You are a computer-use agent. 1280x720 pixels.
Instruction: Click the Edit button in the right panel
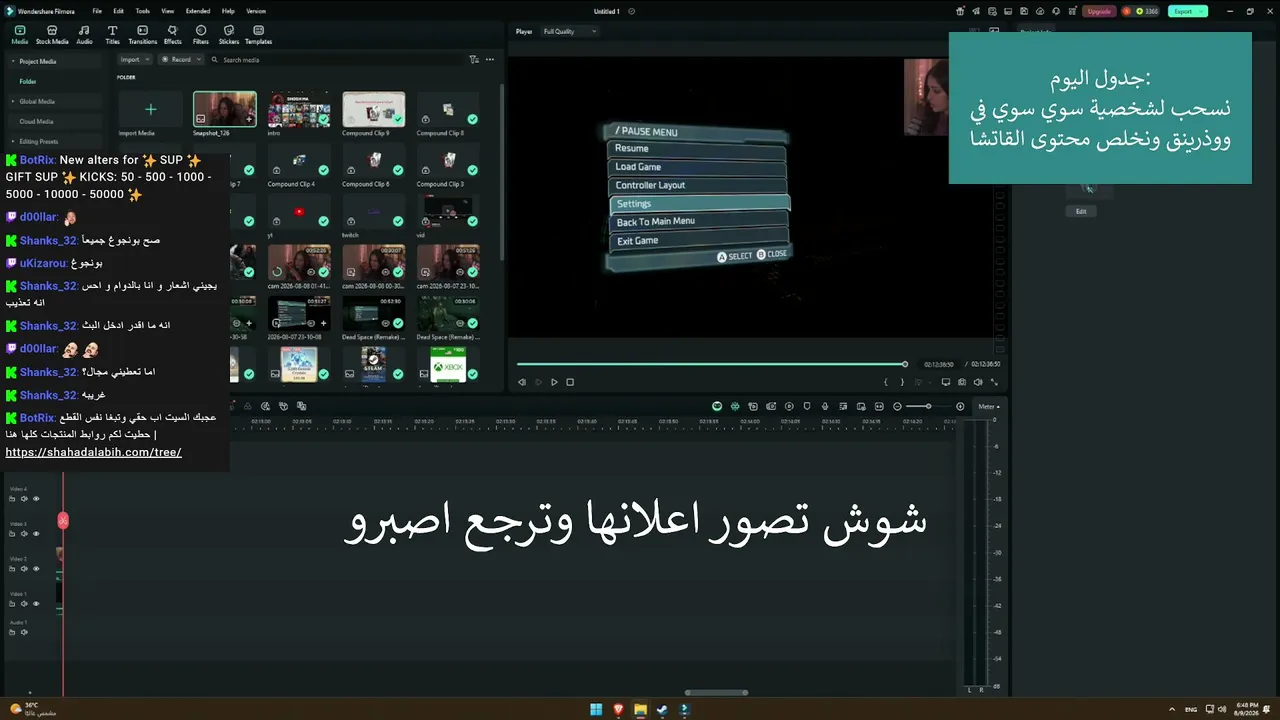[1081, 212]
